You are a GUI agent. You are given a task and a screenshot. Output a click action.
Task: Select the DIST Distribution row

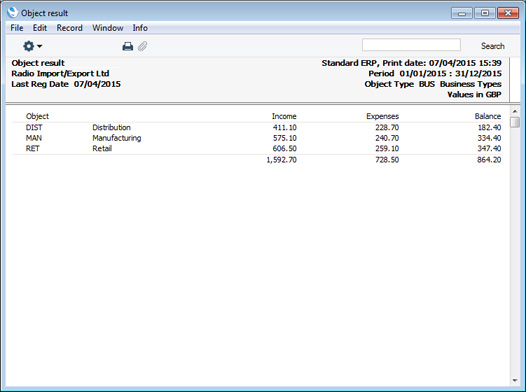257,127
